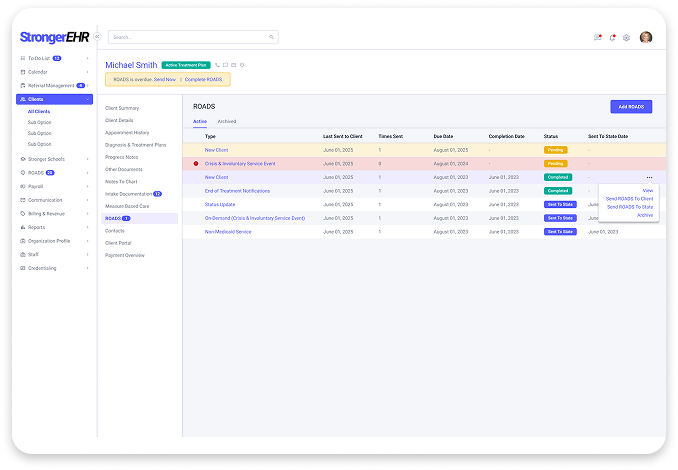The height and width of the screenshot is (470, 678).
Task: Open the settings gear icon
Action: pyautogui.click(x=626, y=37)
